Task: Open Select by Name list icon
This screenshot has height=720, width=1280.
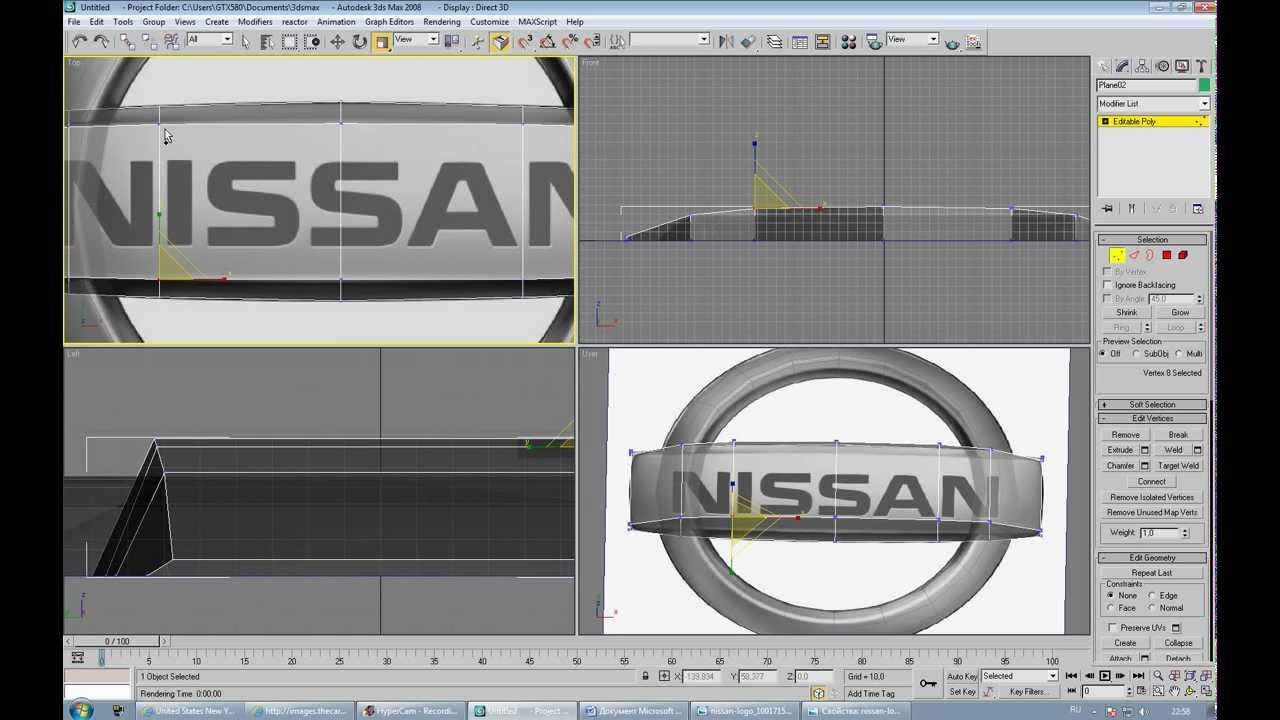Action: click(x=267, y=41)
